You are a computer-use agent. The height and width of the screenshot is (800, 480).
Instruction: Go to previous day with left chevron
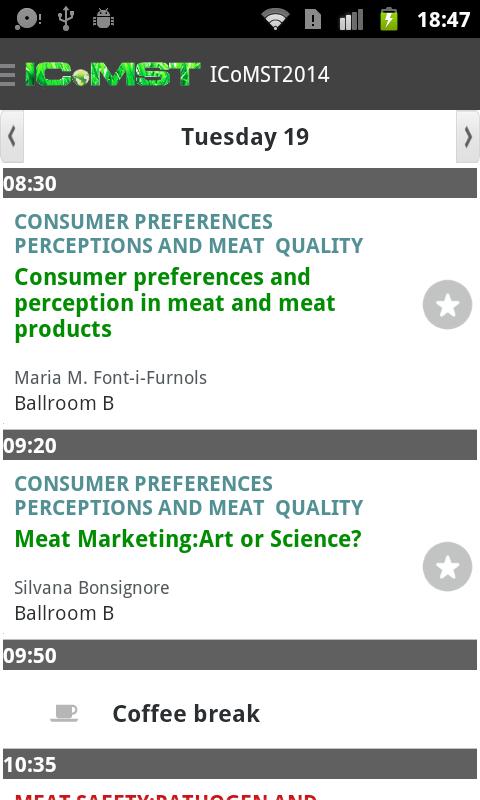tap(12, 137)
